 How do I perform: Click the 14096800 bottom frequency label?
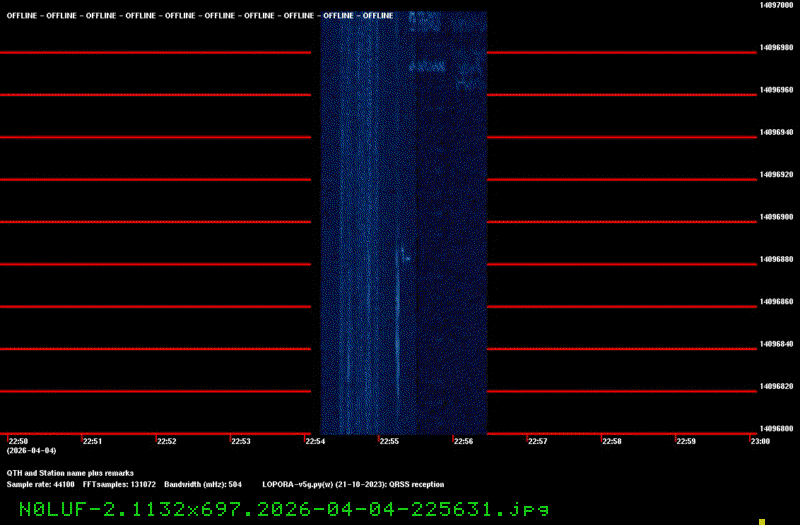(776, 428)
